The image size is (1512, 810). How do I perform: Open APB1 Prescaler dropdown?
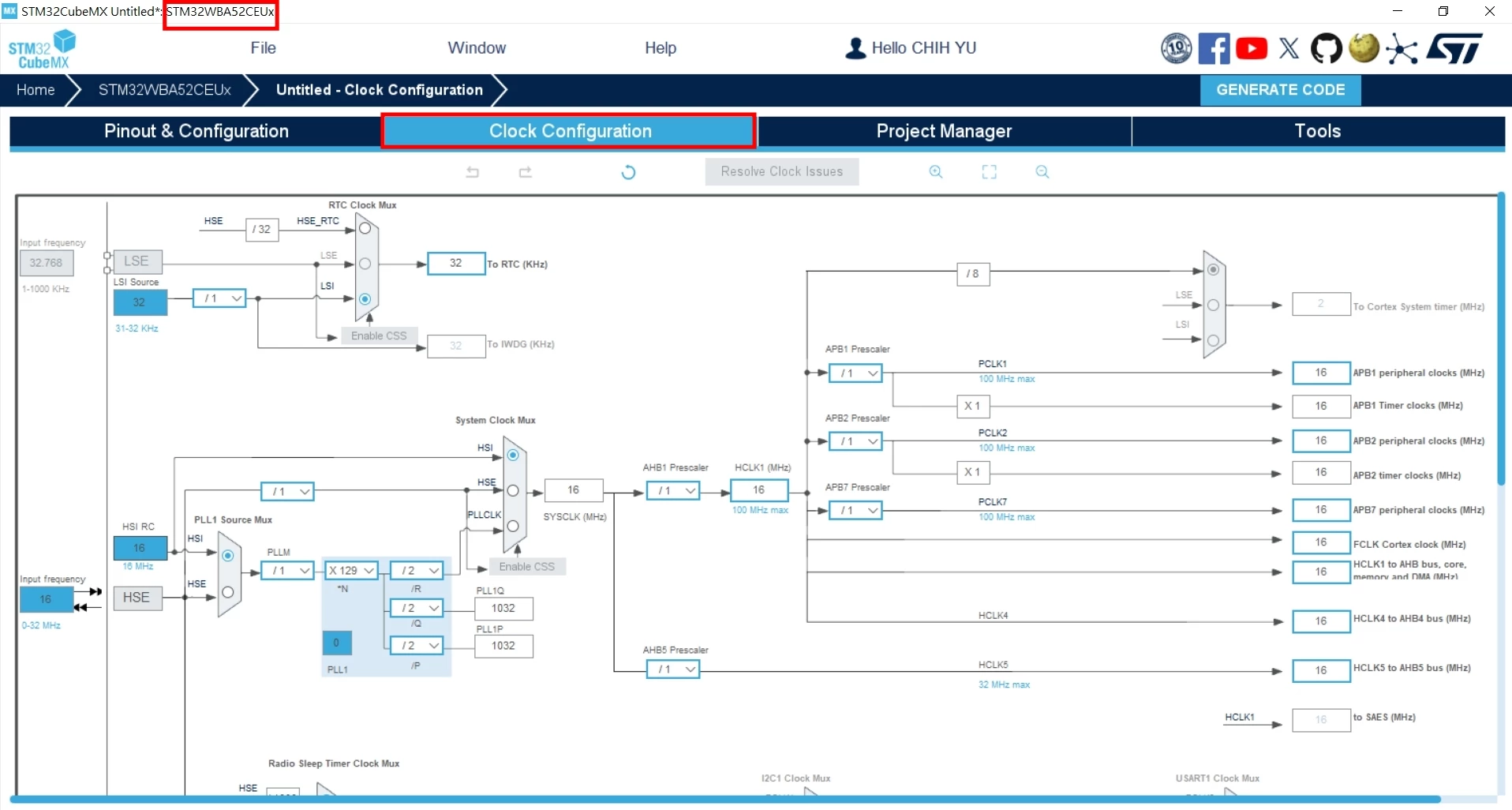[x=855, y=373]
